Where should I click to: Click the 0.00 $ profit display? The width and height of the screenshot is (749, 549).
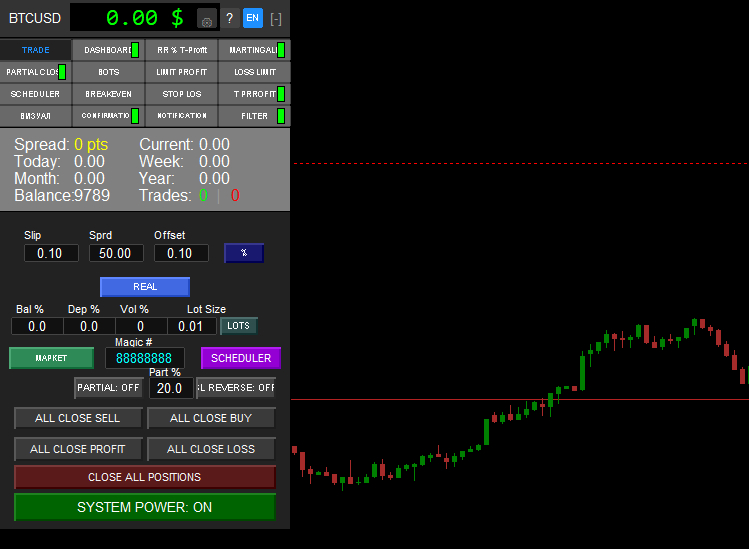145,18
